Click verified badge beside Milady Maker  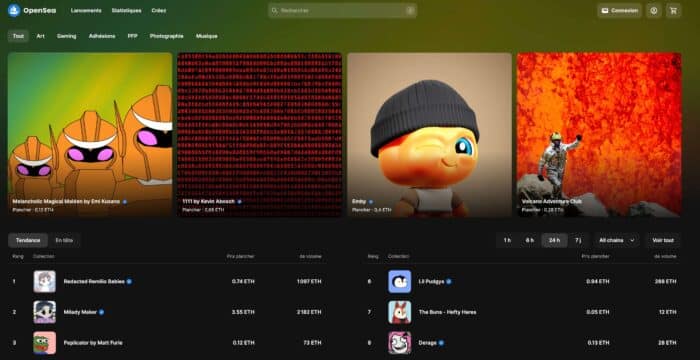[x=101, y=312]
